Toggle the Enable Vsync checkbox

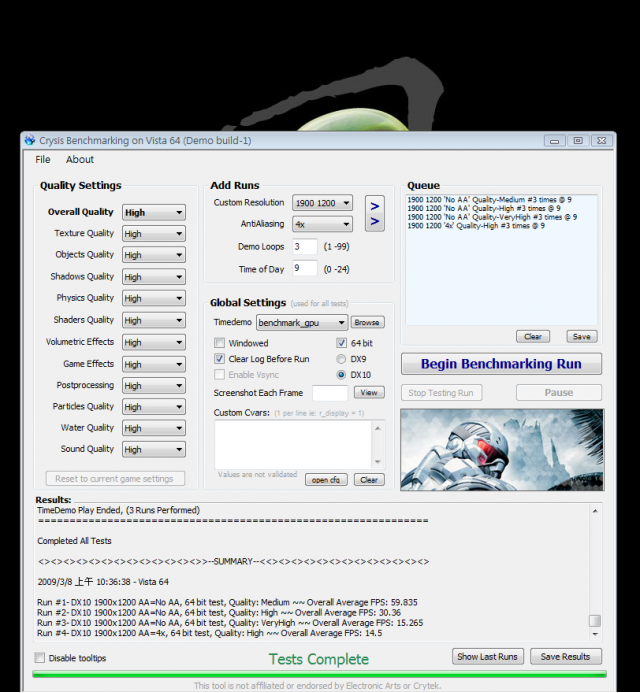(x=219, y=375)
